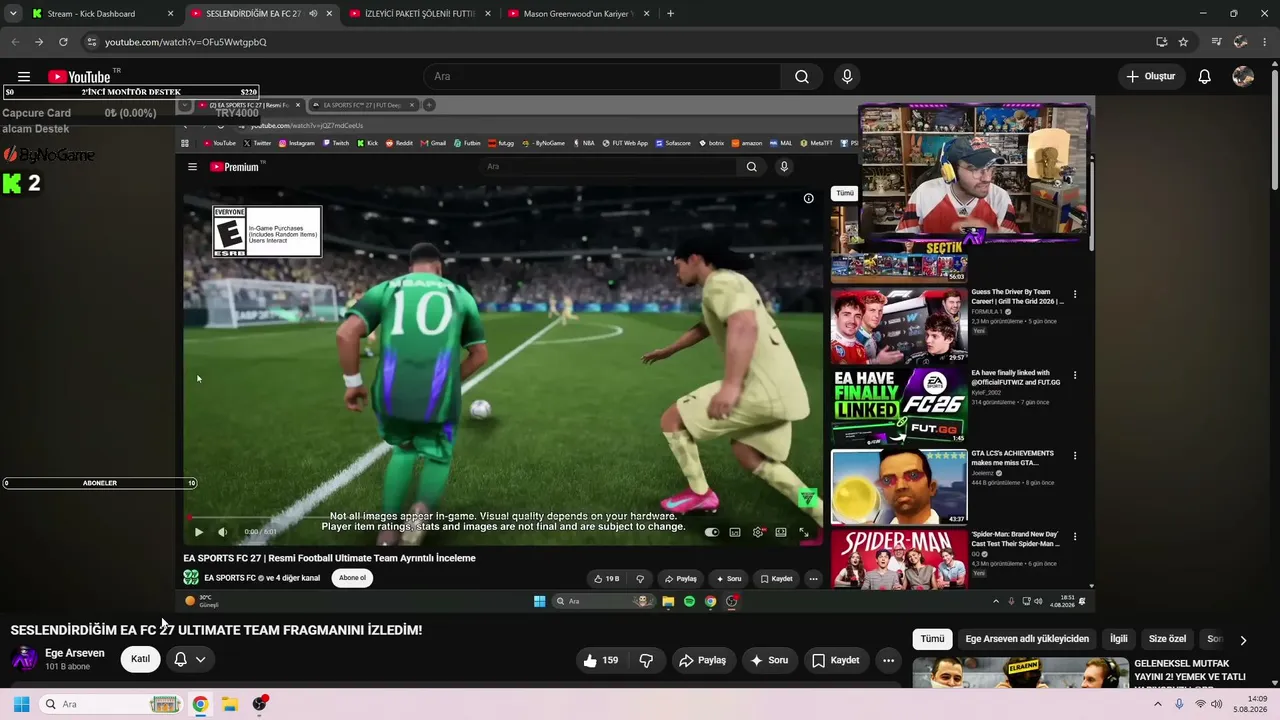Open File Explorer from the taskbar

point(229,704)
